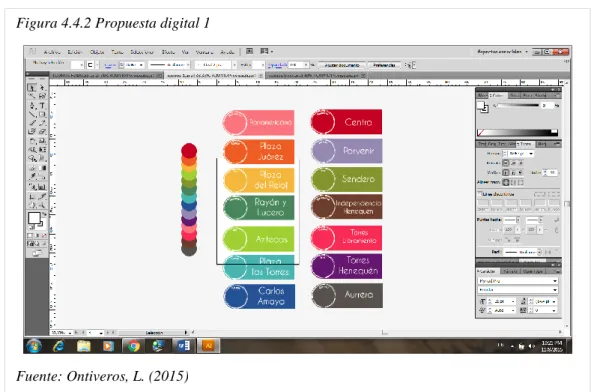Open stroke weight Grosor dropdown in Trazo panel
Viewport: 597px width, 392px height.
(531, 153)
